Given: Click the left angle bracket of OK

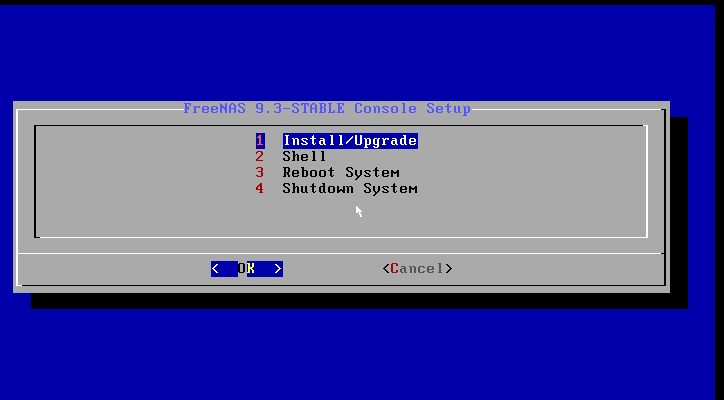Looking at the screenshot, I should click(215, 268).
